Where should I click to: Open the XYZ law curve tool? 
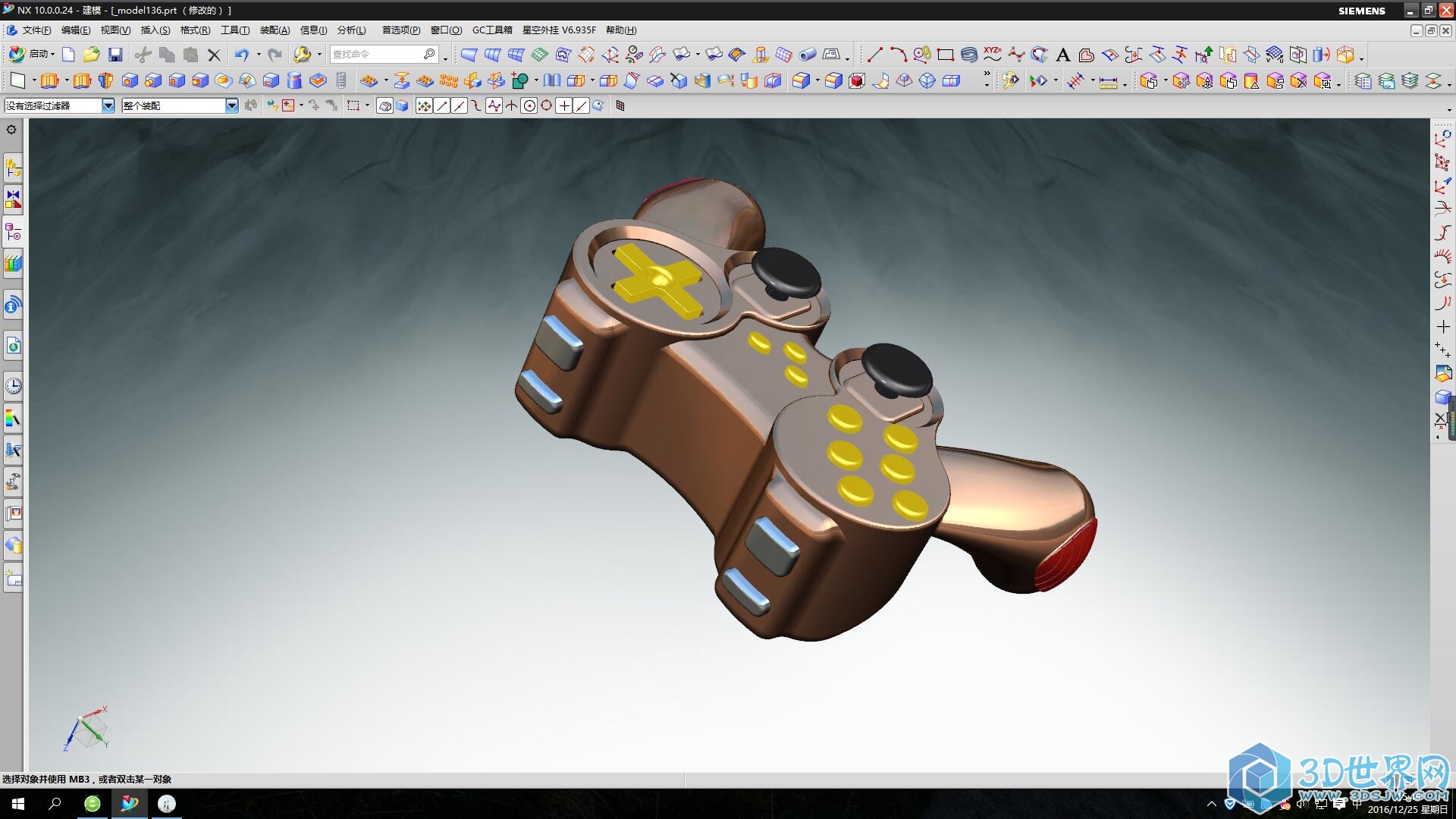[x=993, y=54]
